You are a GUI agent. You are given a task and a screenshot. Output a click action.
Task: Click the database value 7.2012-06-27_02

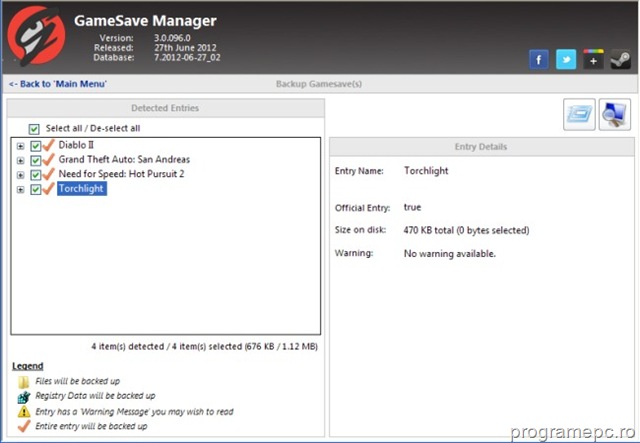(x=187, y=58)
